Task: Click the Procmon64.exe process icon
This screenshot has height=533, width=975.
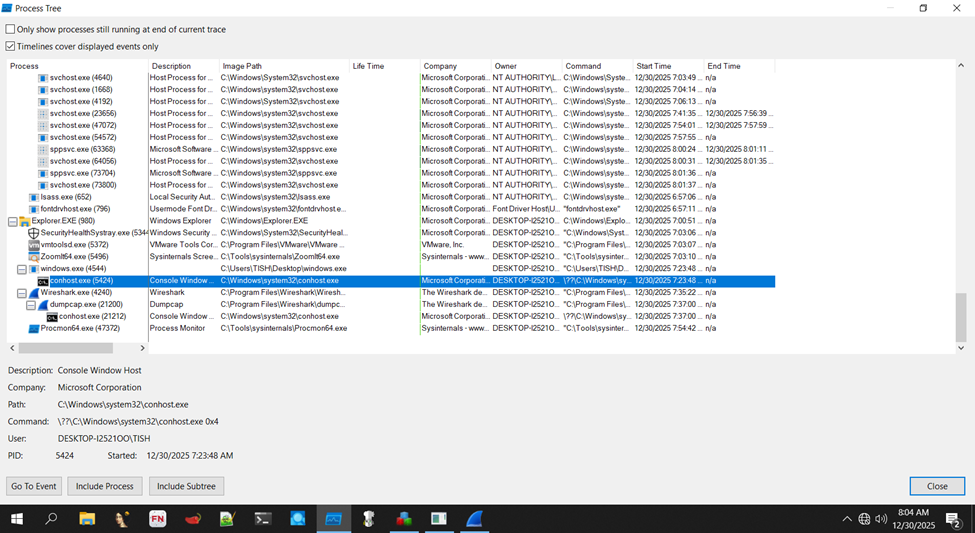Action: click(34, 328)
